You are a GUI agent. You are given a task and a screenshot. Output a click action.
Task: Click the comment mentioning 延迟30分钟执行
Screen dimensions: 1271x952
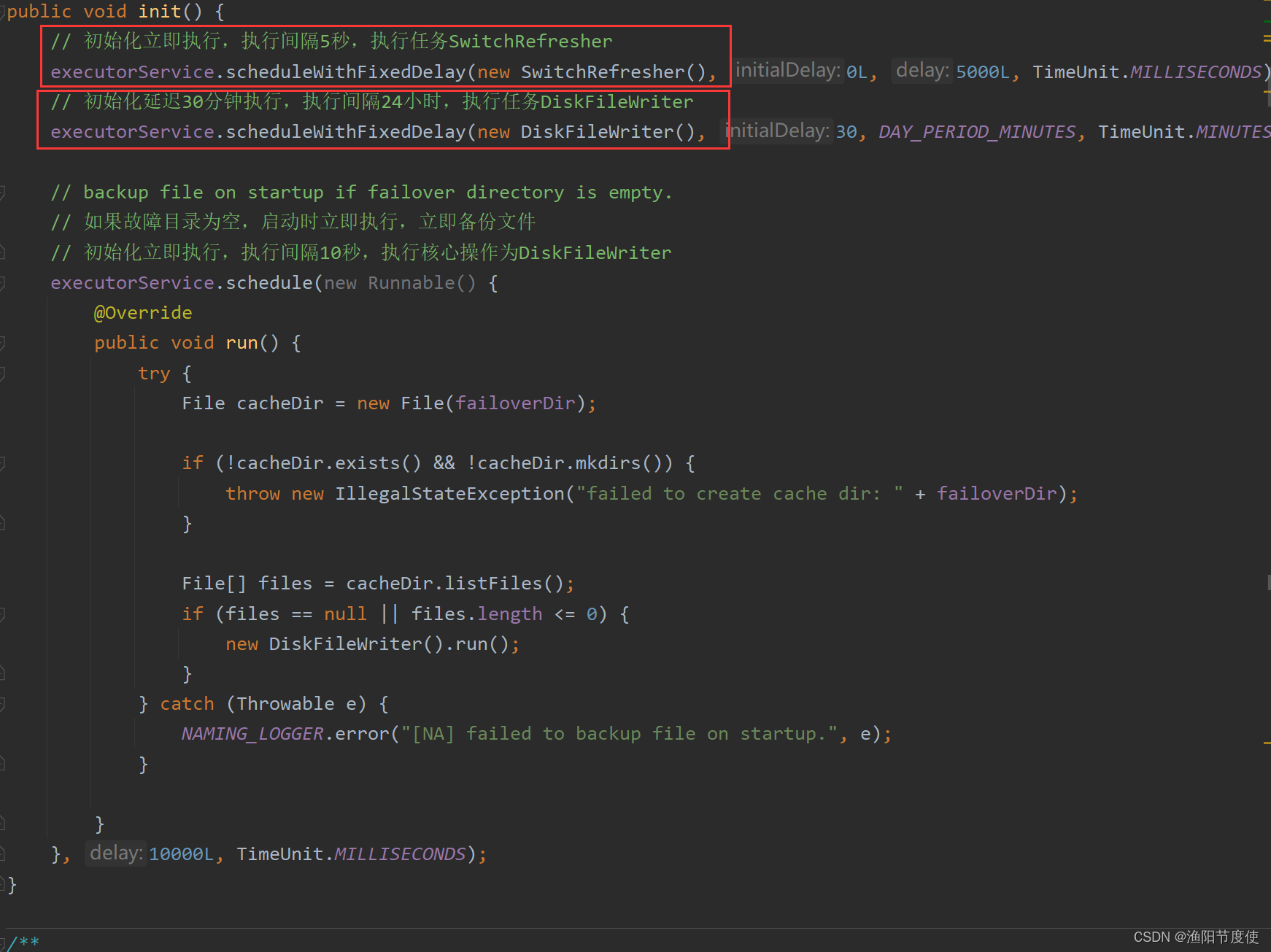pos(372,101)
